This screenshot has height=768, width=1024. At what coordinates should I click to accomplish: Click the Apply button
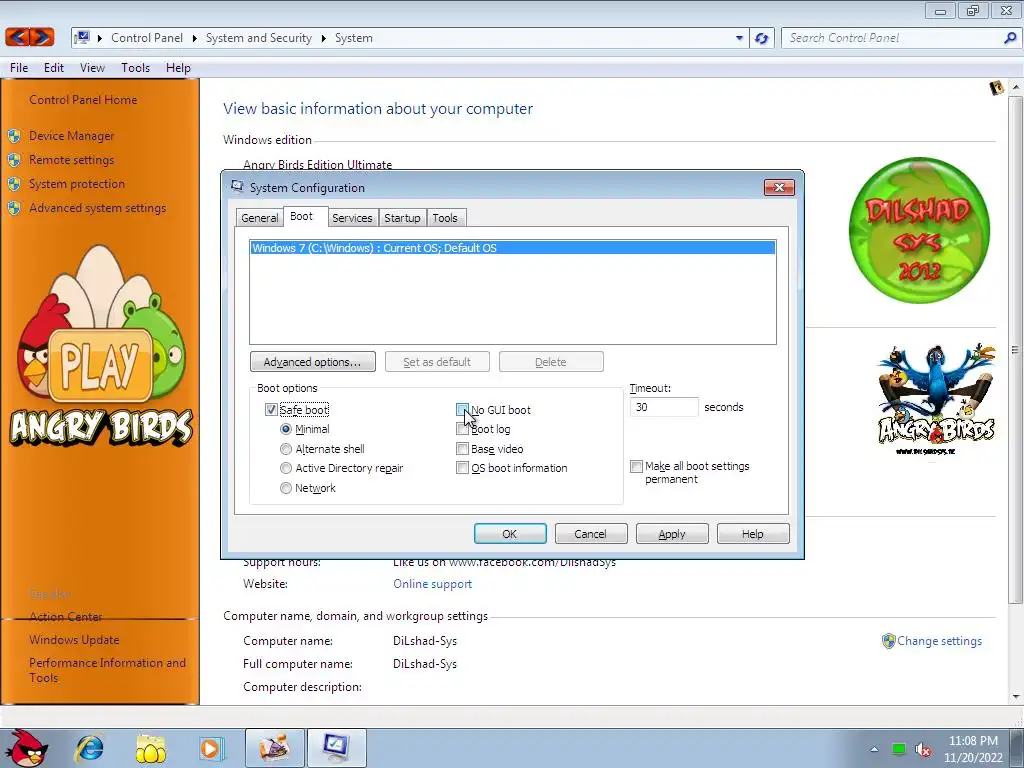coord(672,534)
